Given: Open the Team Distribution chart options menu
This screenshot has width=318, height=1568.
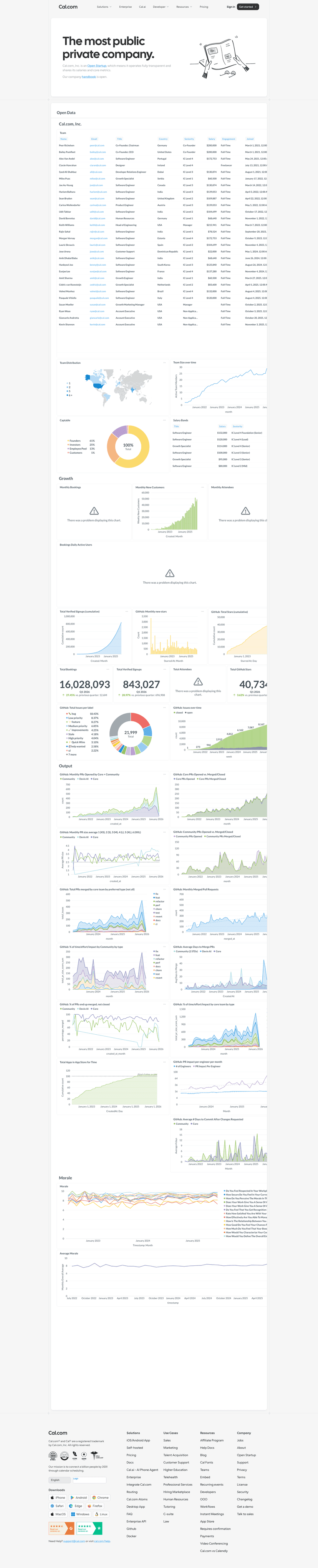Looking at the screenshot, I should point(164,363).
